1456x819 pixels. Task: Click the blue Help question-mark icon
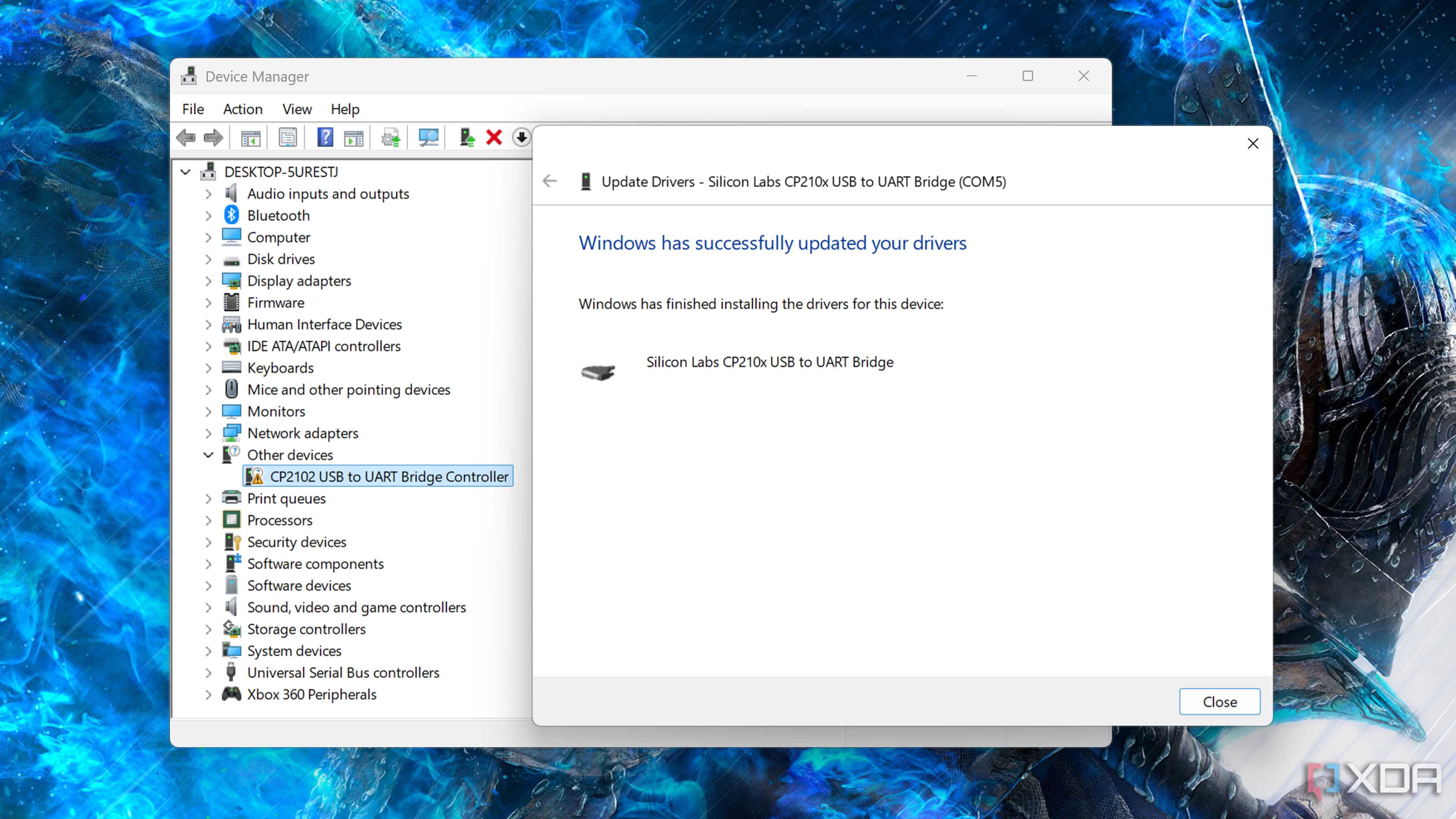[x=325, y=137]
